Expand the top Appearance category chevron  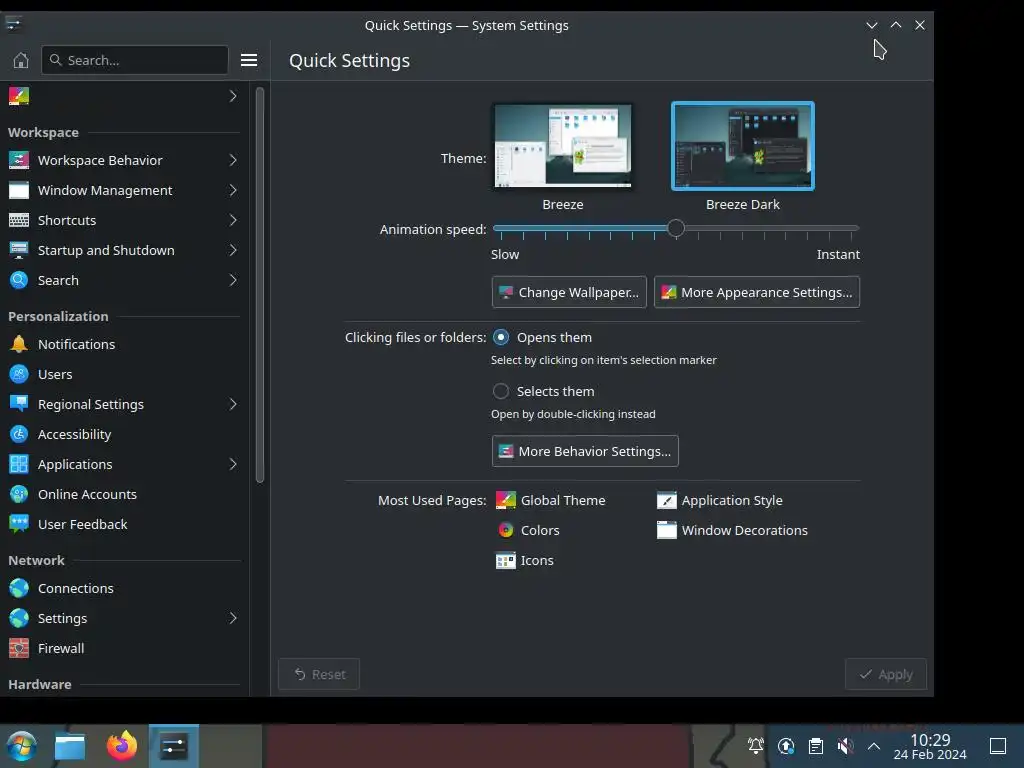pos(233,96)
